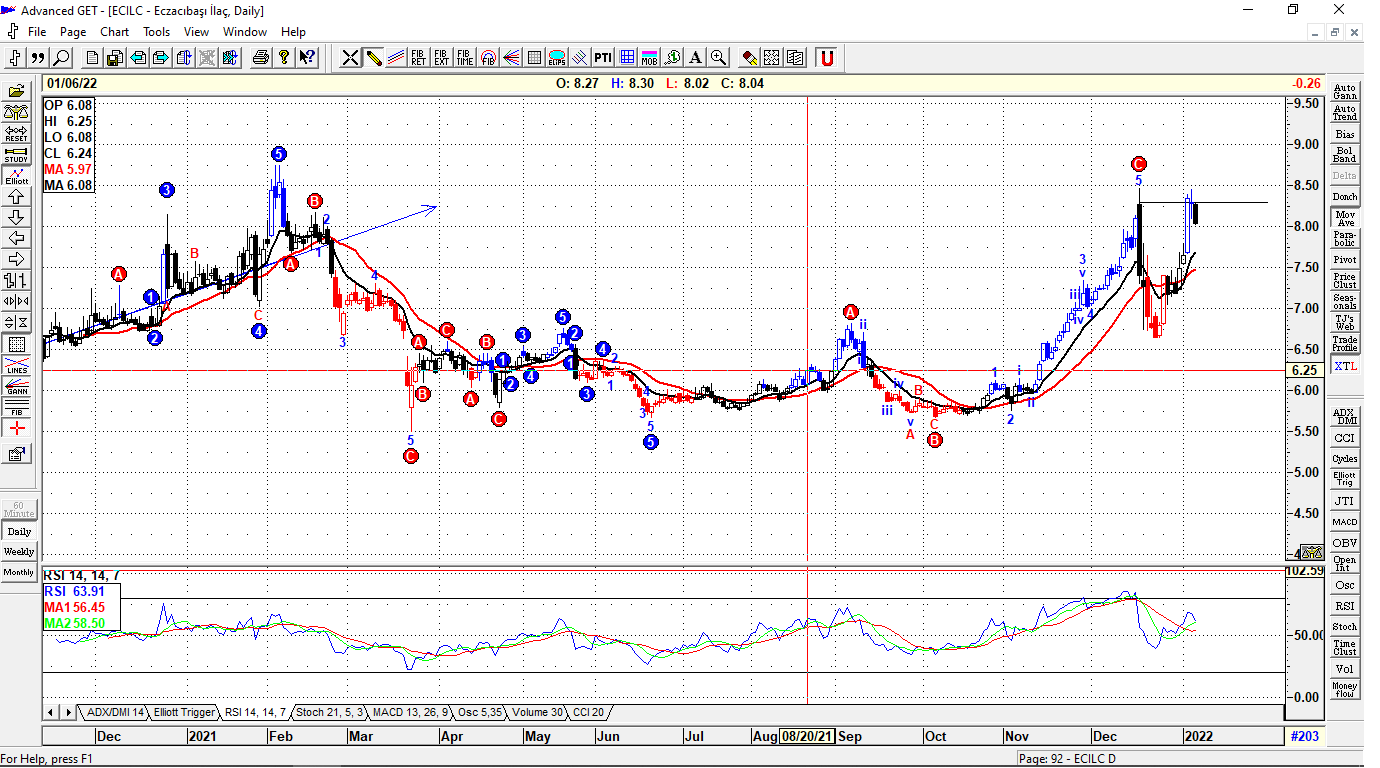Select the FIB EXT extension tool
This screenshot has width=1380, height=768.
(x=441, y=58)
